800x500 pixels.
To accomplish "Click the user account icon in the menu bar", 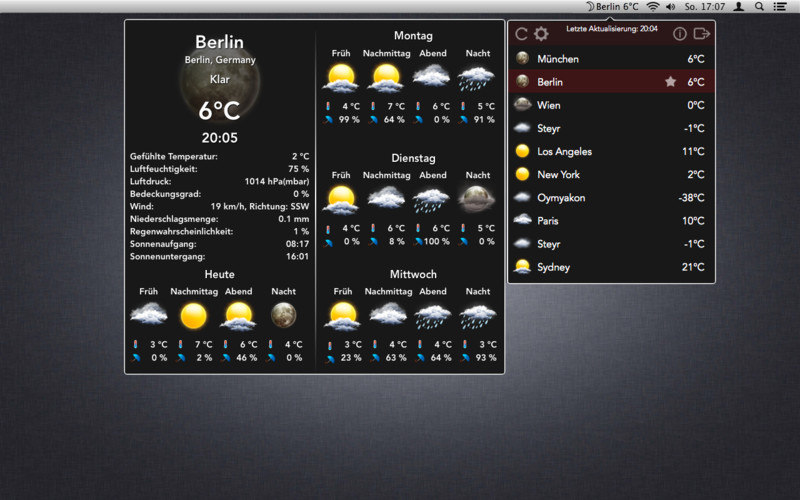I will click(x=739, y=7).
